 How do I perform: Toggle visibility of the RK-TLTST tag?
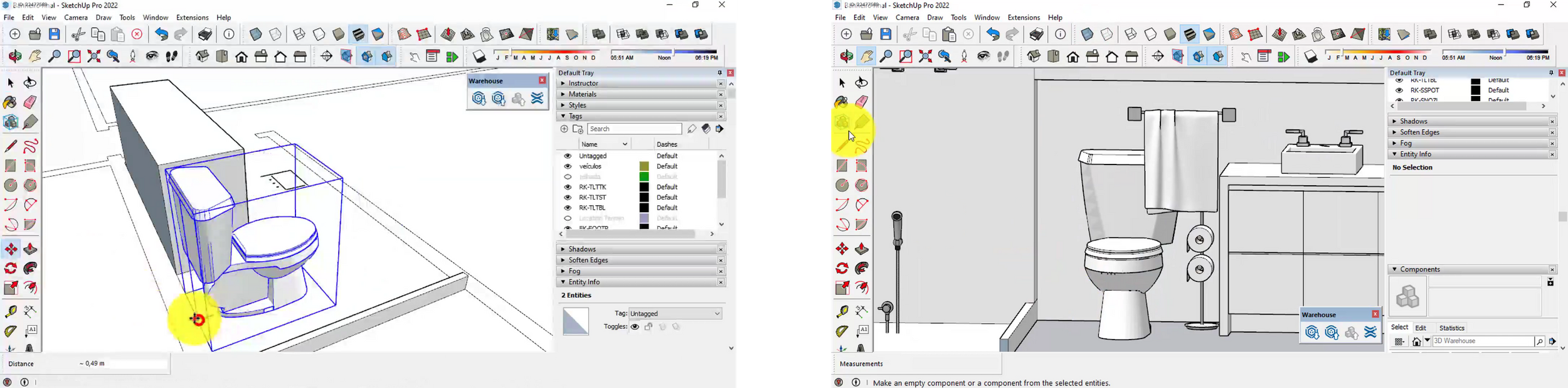(x=568, y=197)
